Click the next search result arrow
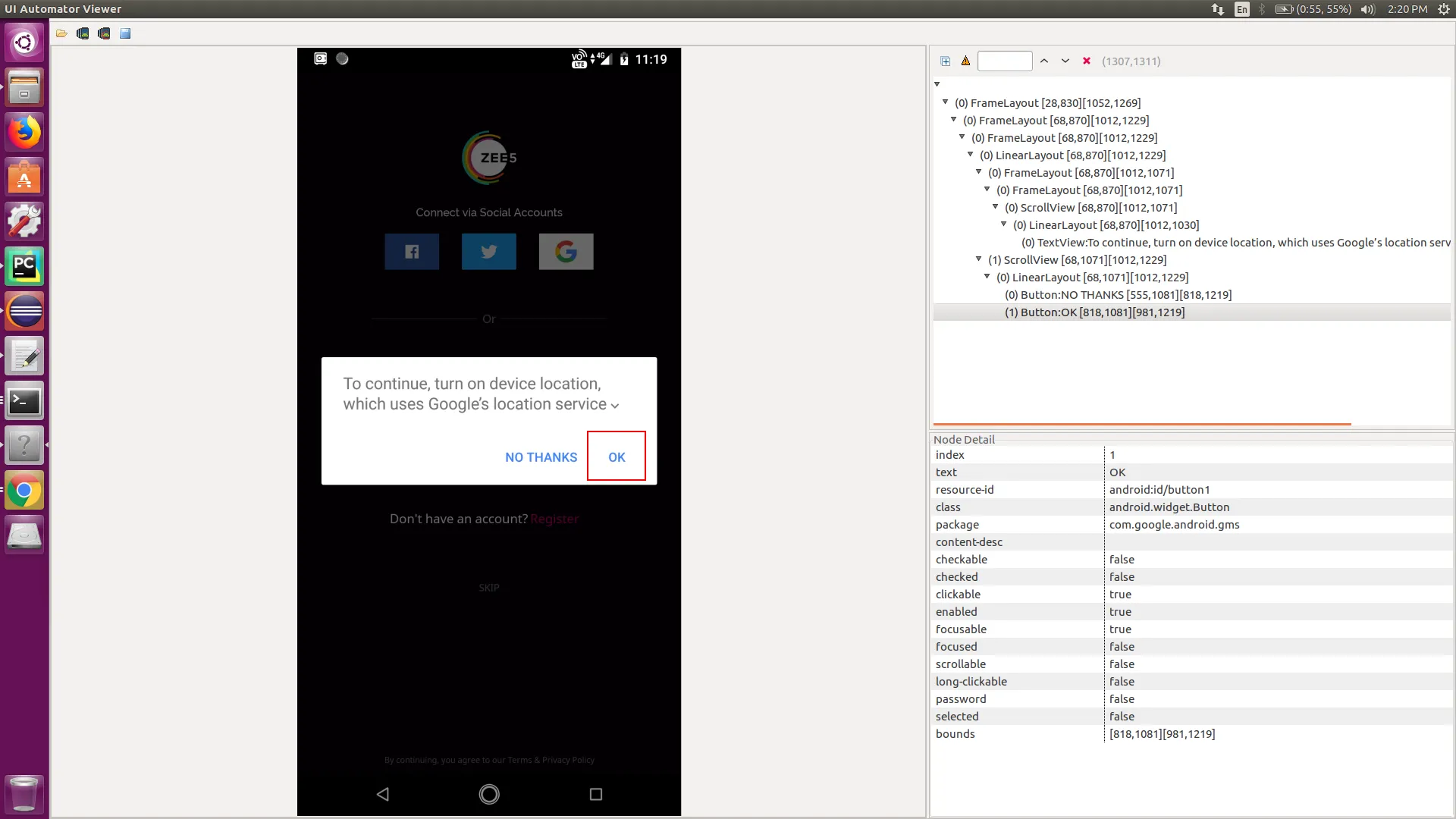This screenshot has width=1456, height=819. tap(1065, 61)
